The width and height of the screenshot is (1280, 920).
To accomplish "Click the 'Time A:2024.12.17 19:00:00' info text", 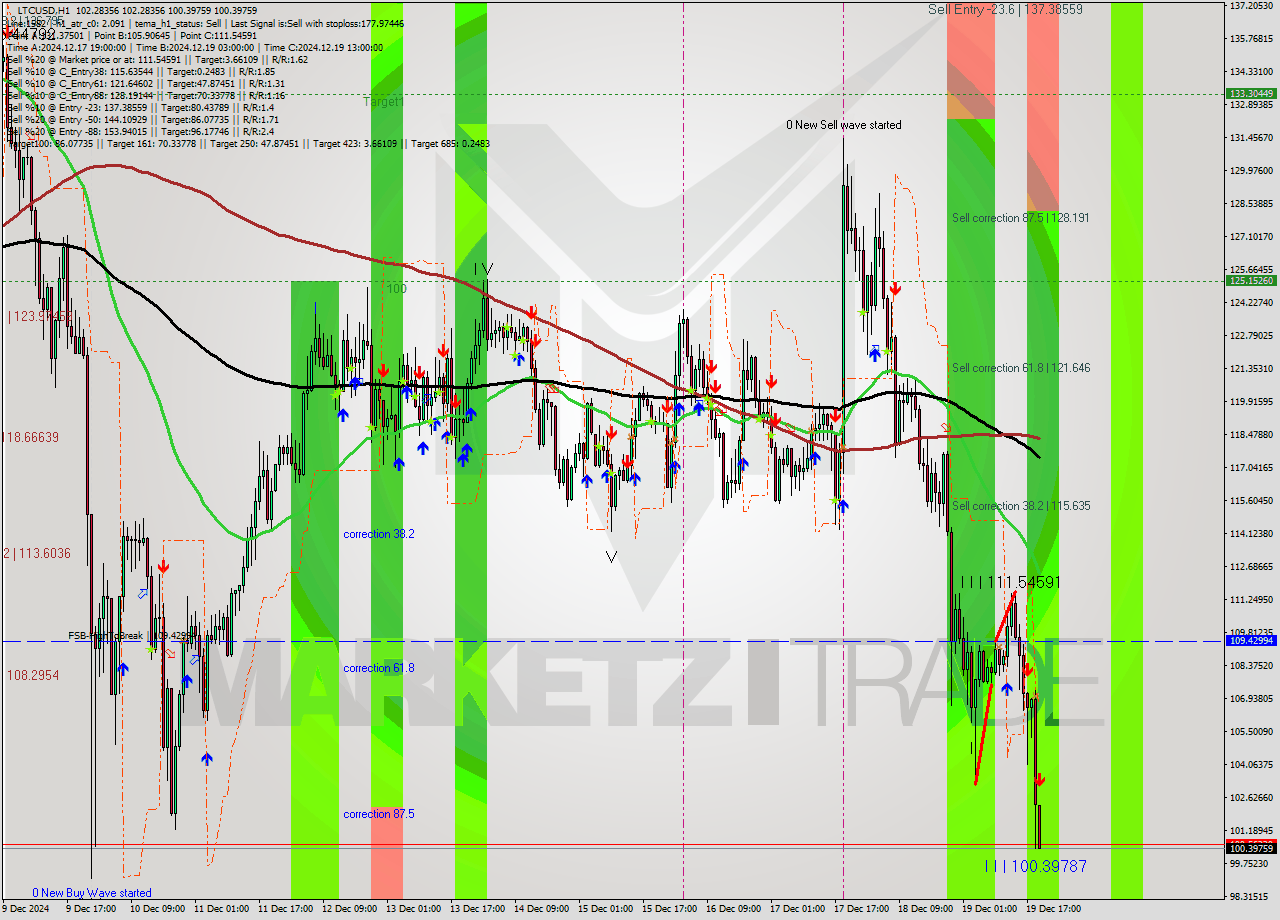I will point(66,47).
